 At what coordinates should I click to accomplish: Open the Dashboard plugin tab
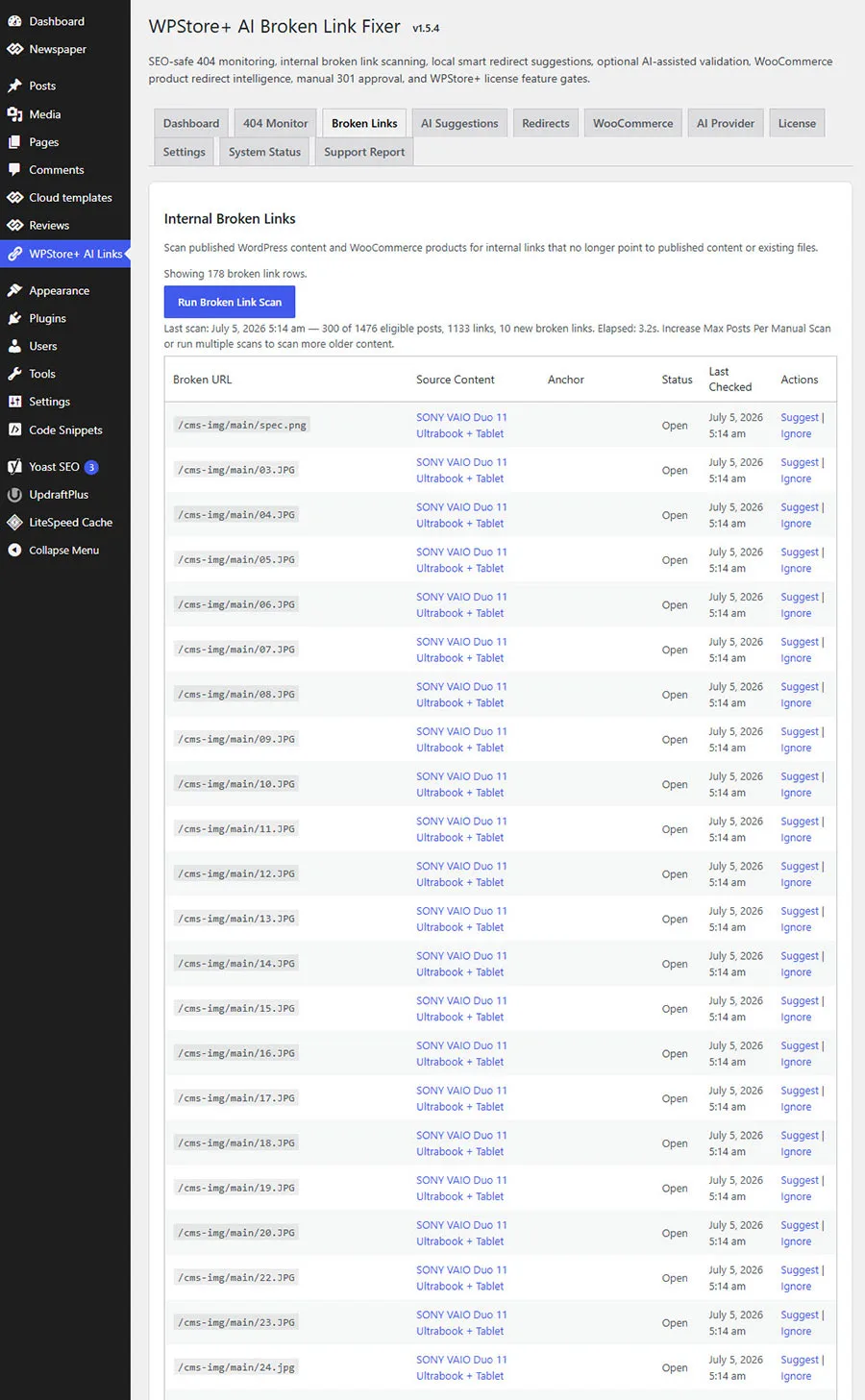pos(191,123)
